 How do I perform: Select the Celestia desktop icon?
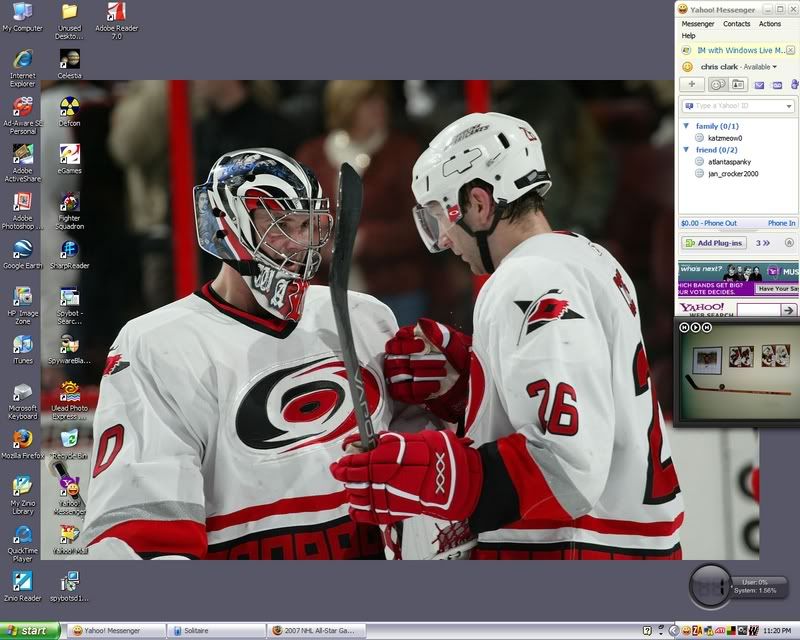[69, 60]
